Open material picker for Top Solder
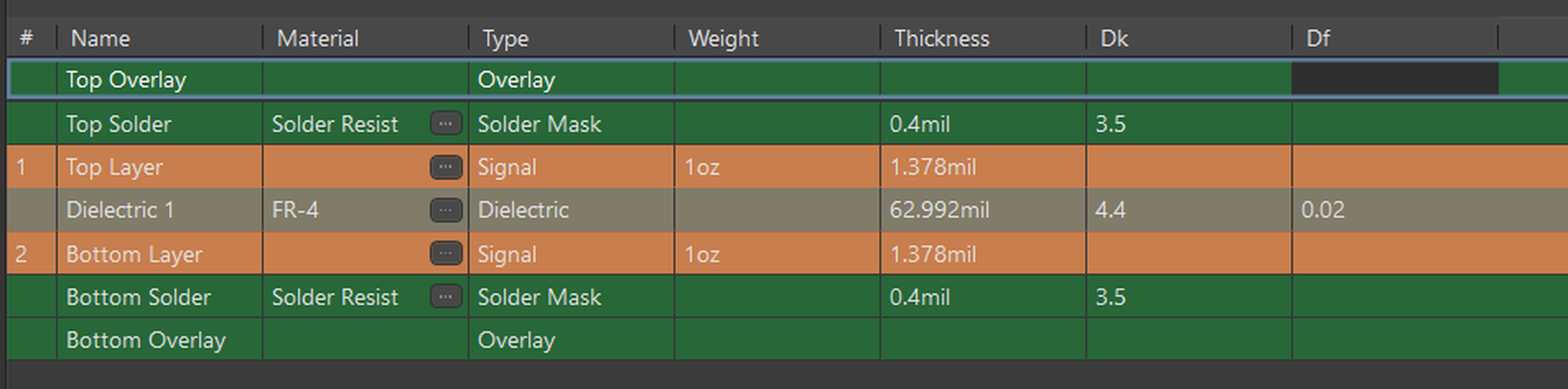The width and height of the screenshot is (1568, 389). pos(446,124)
